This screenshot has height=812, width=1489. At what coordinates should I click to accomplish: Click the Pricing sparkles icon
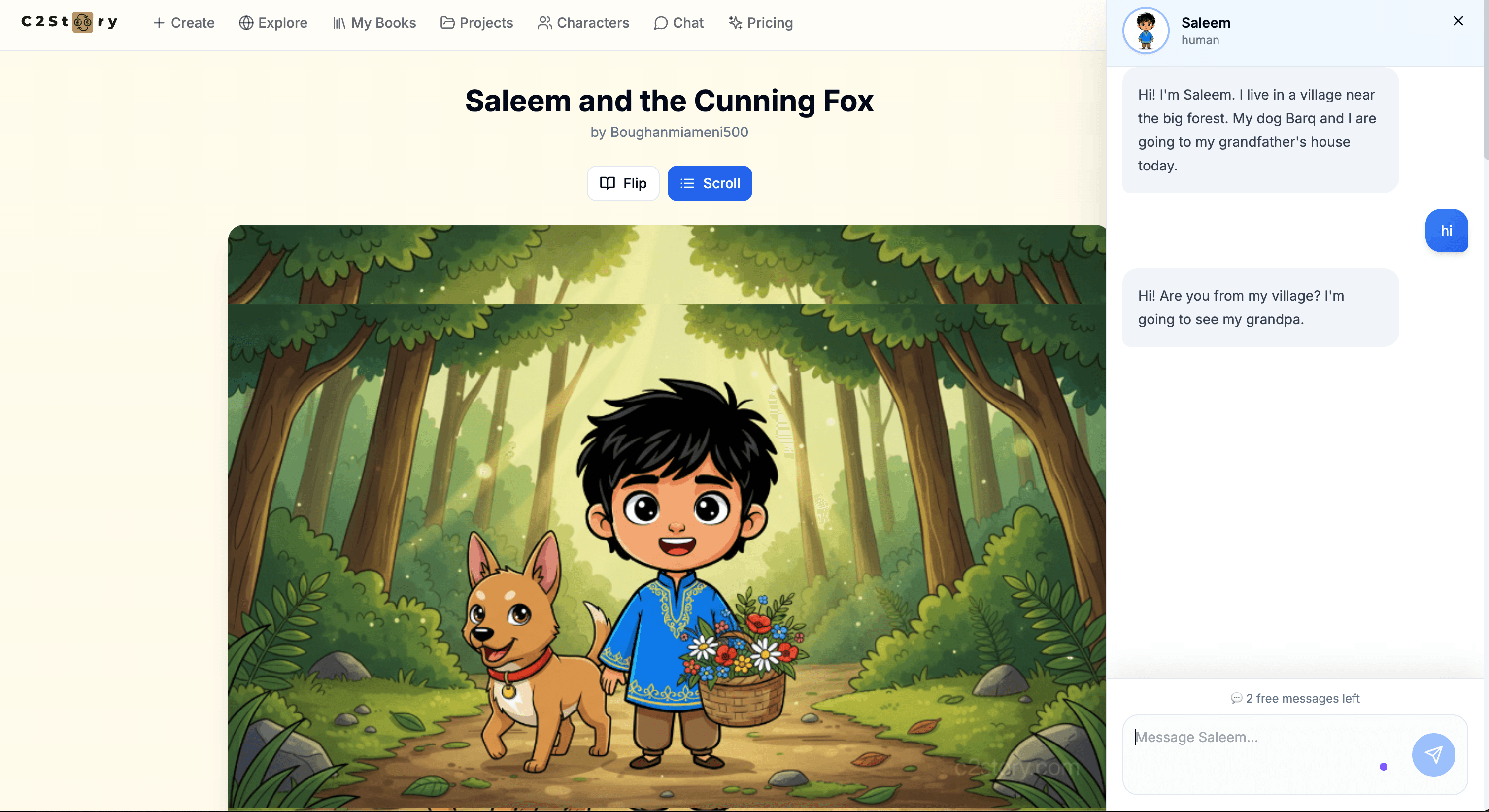point(735,23)
